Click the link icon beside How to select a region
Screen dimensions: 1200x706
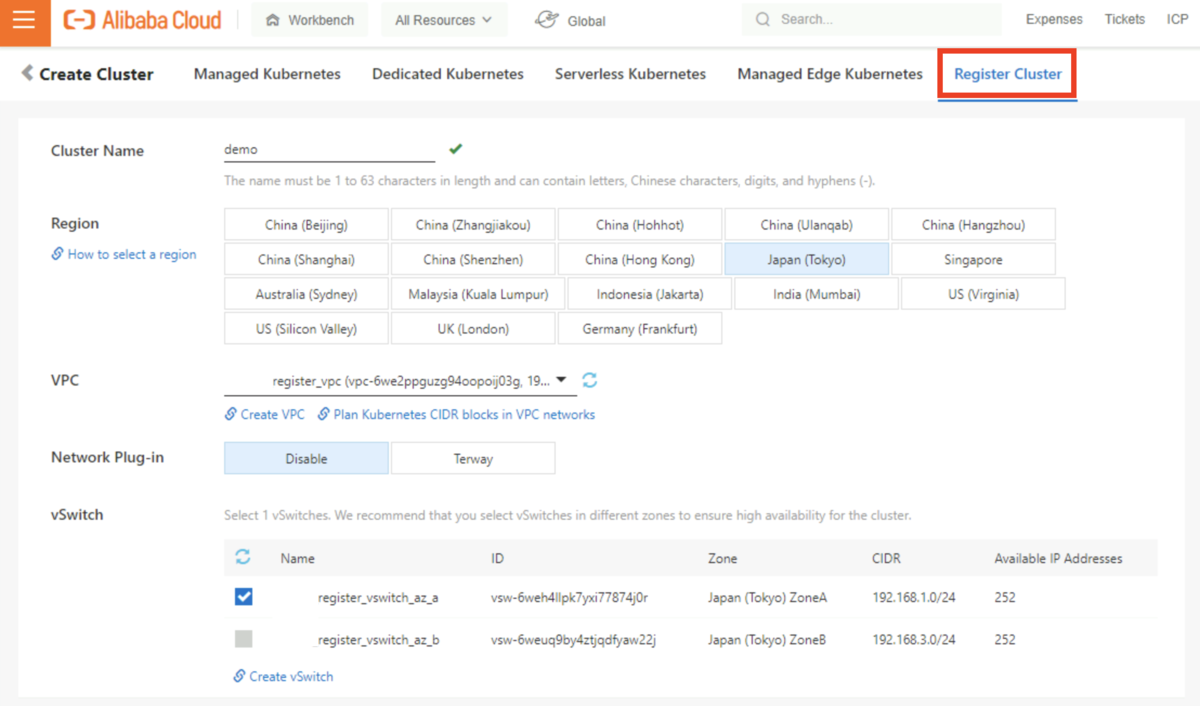(58, 254)
